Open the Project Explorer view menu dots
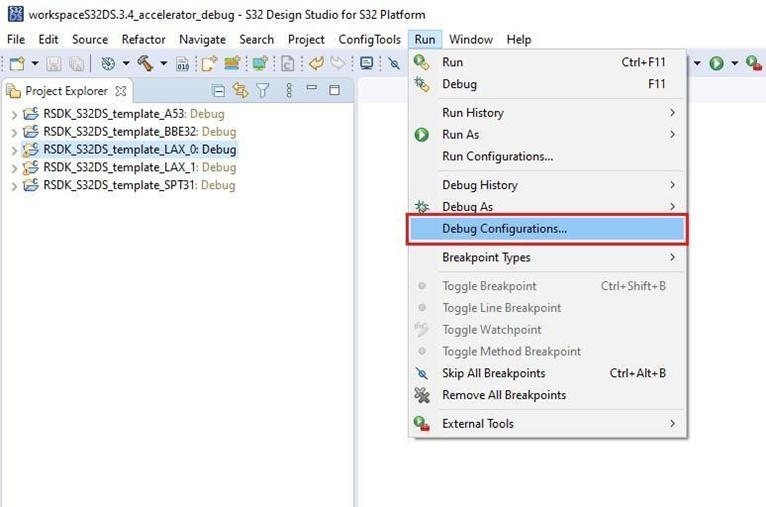 [289, 90]
